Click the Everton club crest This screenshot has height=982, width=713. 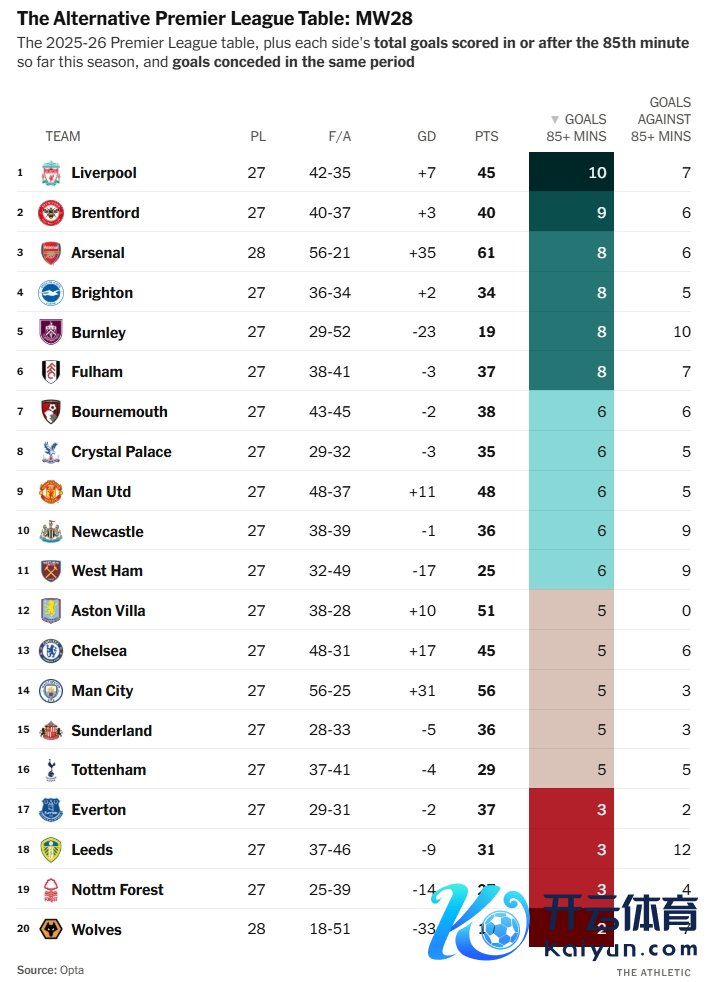tap(50, 810)
